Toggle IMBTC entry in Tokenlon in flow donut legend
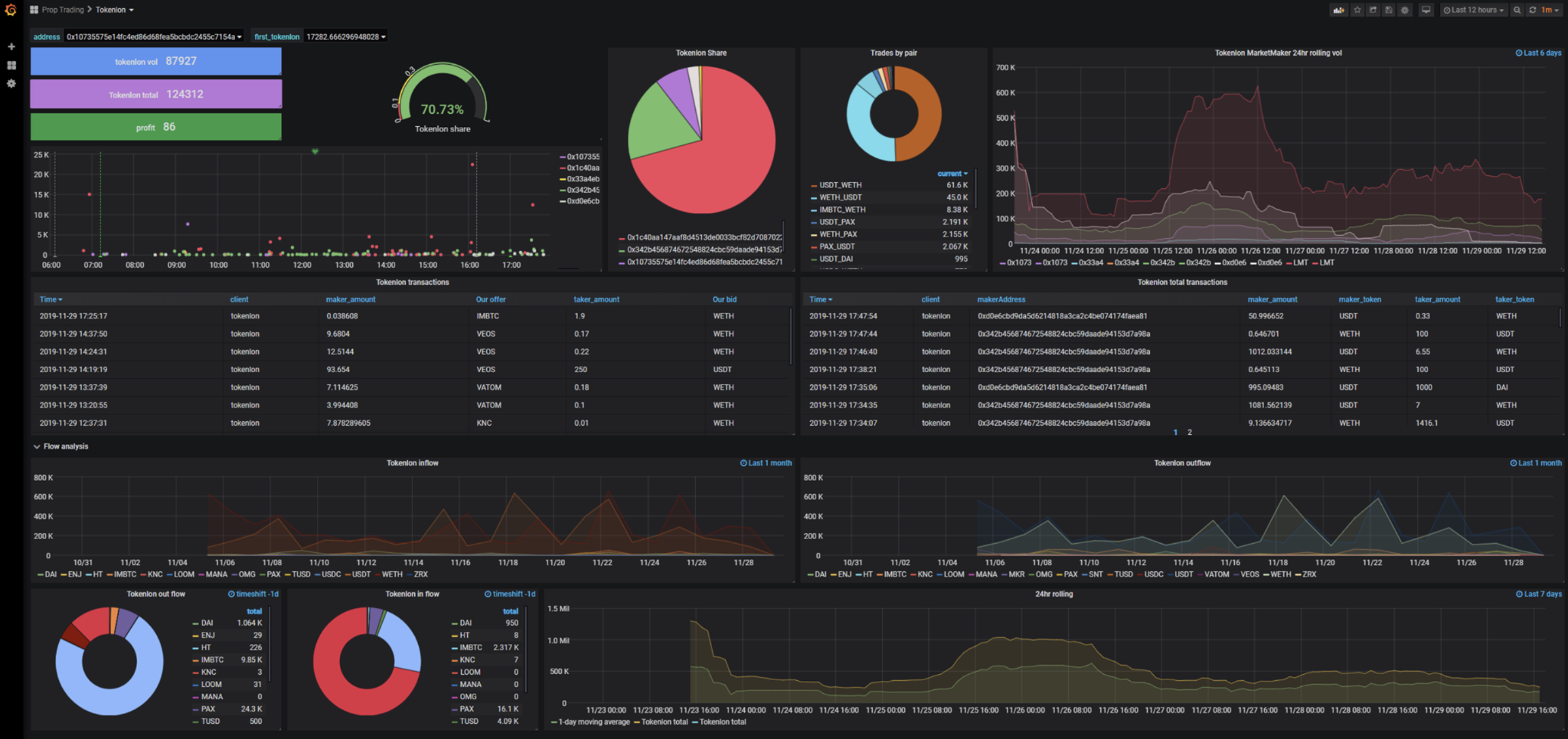 [x=470, y=647]
